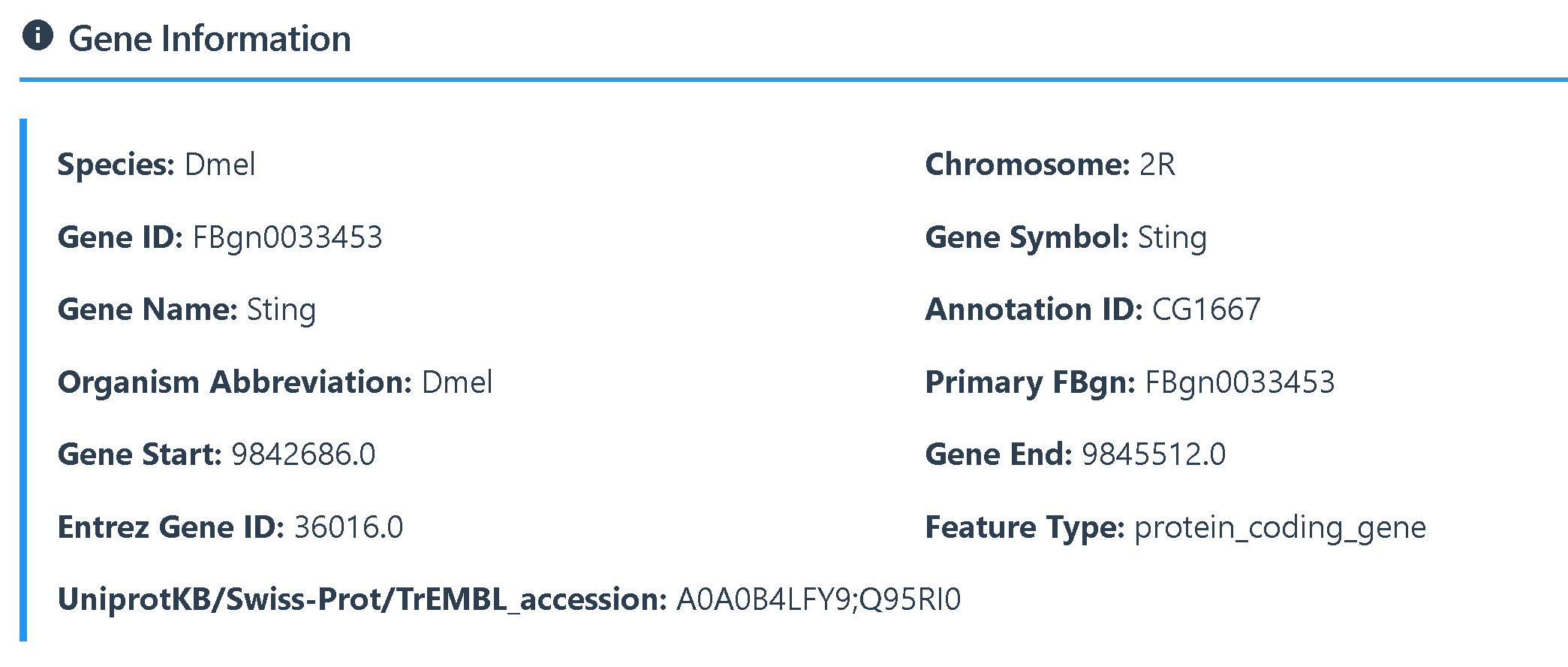This screenshot has width=1568, height=667.
Task: Click the Species value Dmel
Action: tap(220, 164)
